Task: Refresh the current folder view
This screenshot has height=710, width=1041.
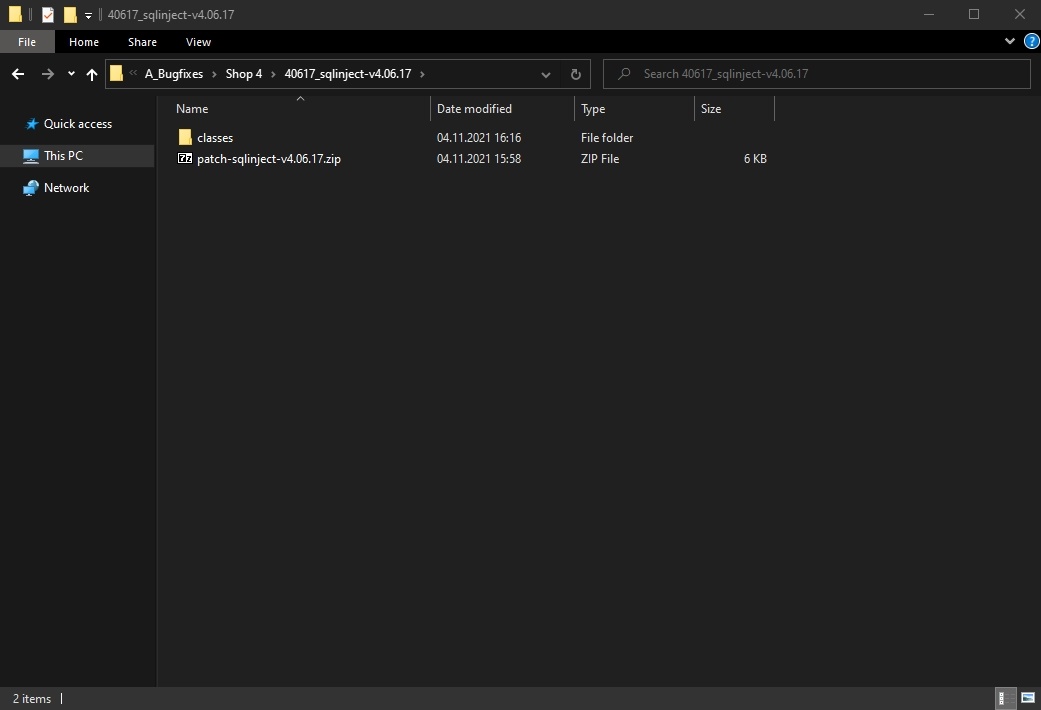Action: (x=575, y=74)
